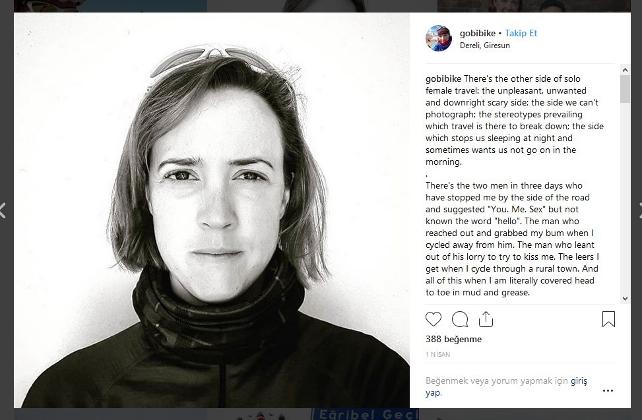Image resolution: width=642 pixels, height=420 pixels.
Task: Click gobibike username in the caption
Action: coord(446,78)
